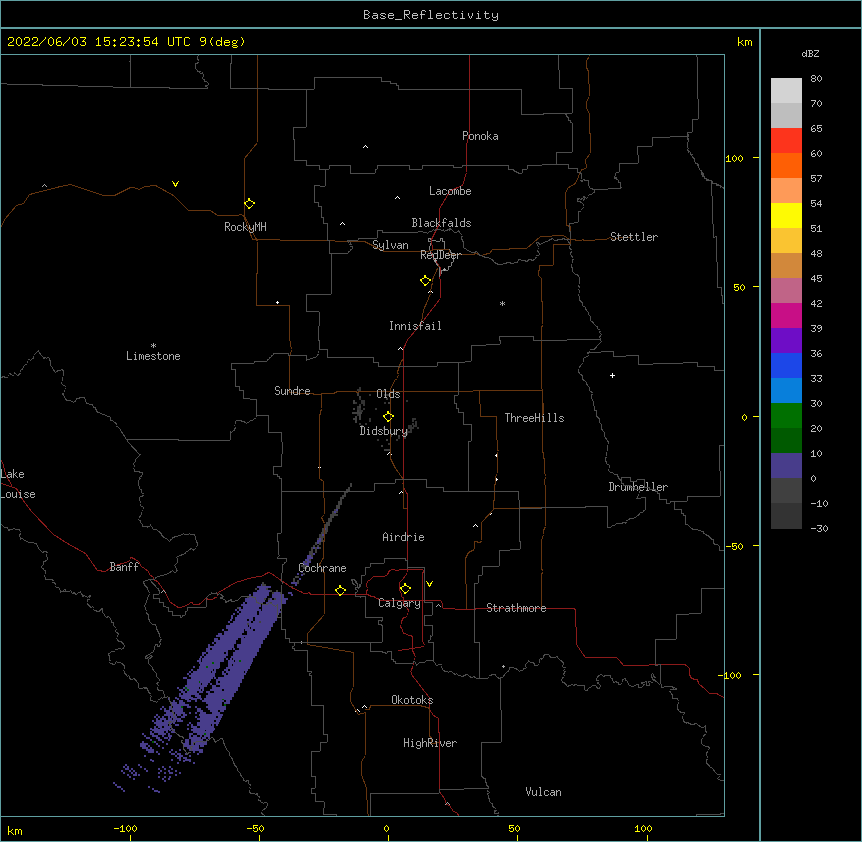Click the Limestone label
Image resolution: width=862 pixels, height=842 pixels.
coord(153,356)
